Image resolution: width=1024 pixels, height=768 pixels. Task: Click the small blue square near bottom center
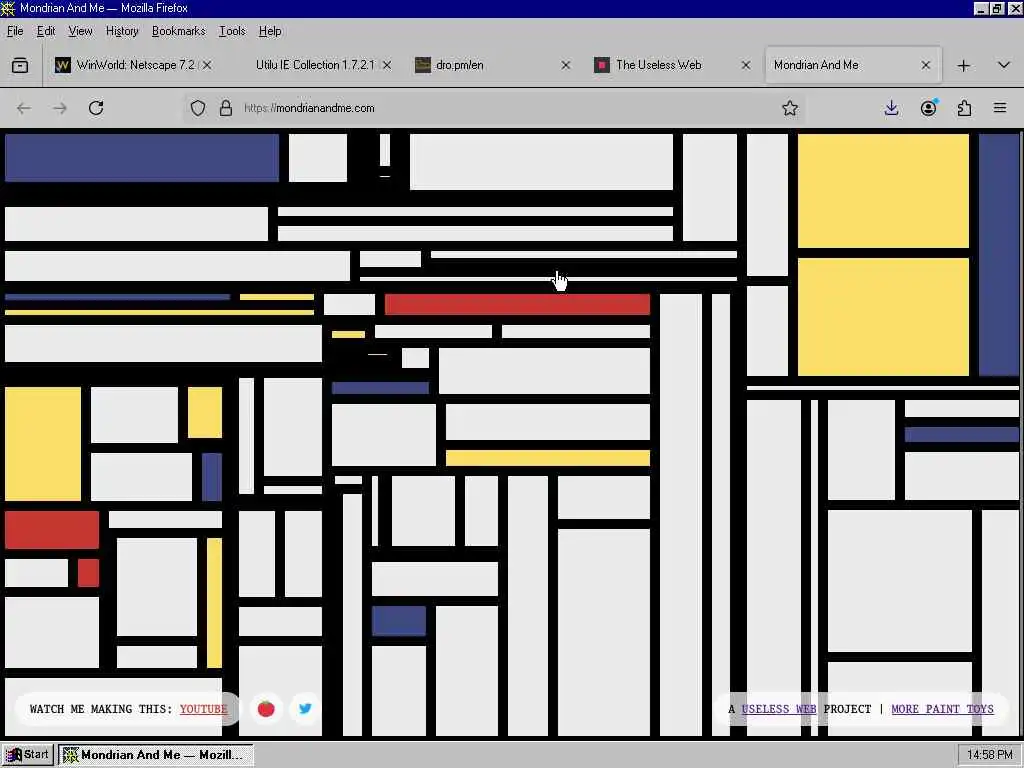399,621
